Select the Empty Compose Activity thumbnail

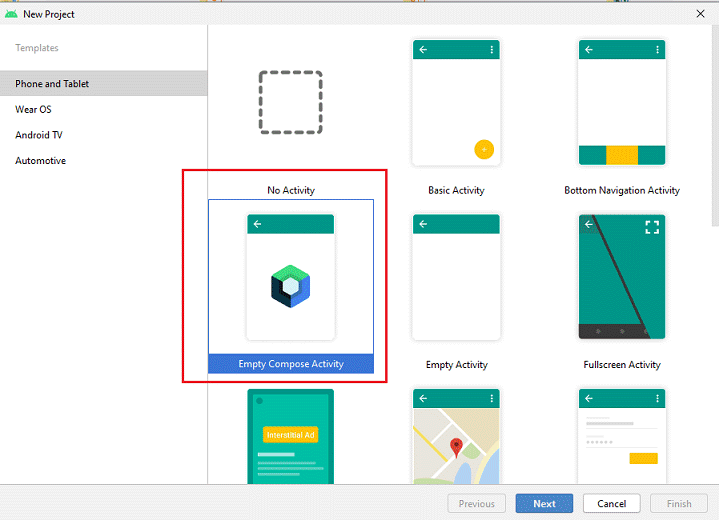291,277
